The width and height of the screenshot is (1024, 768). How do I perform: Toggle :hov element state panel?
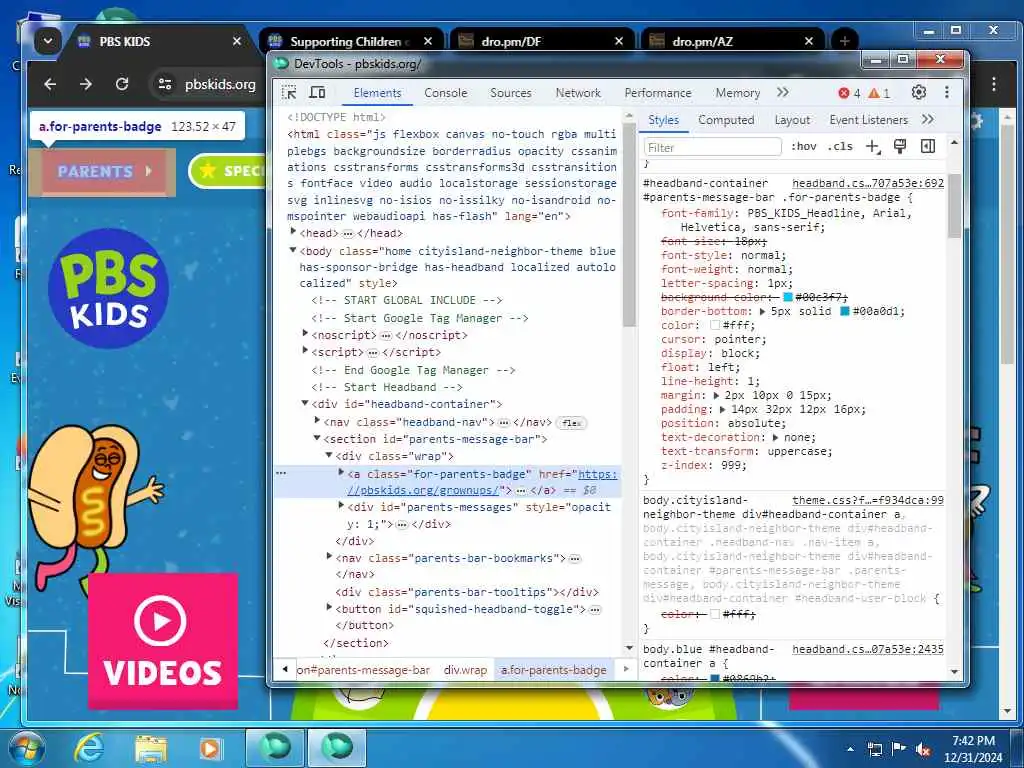pos(804,146)
